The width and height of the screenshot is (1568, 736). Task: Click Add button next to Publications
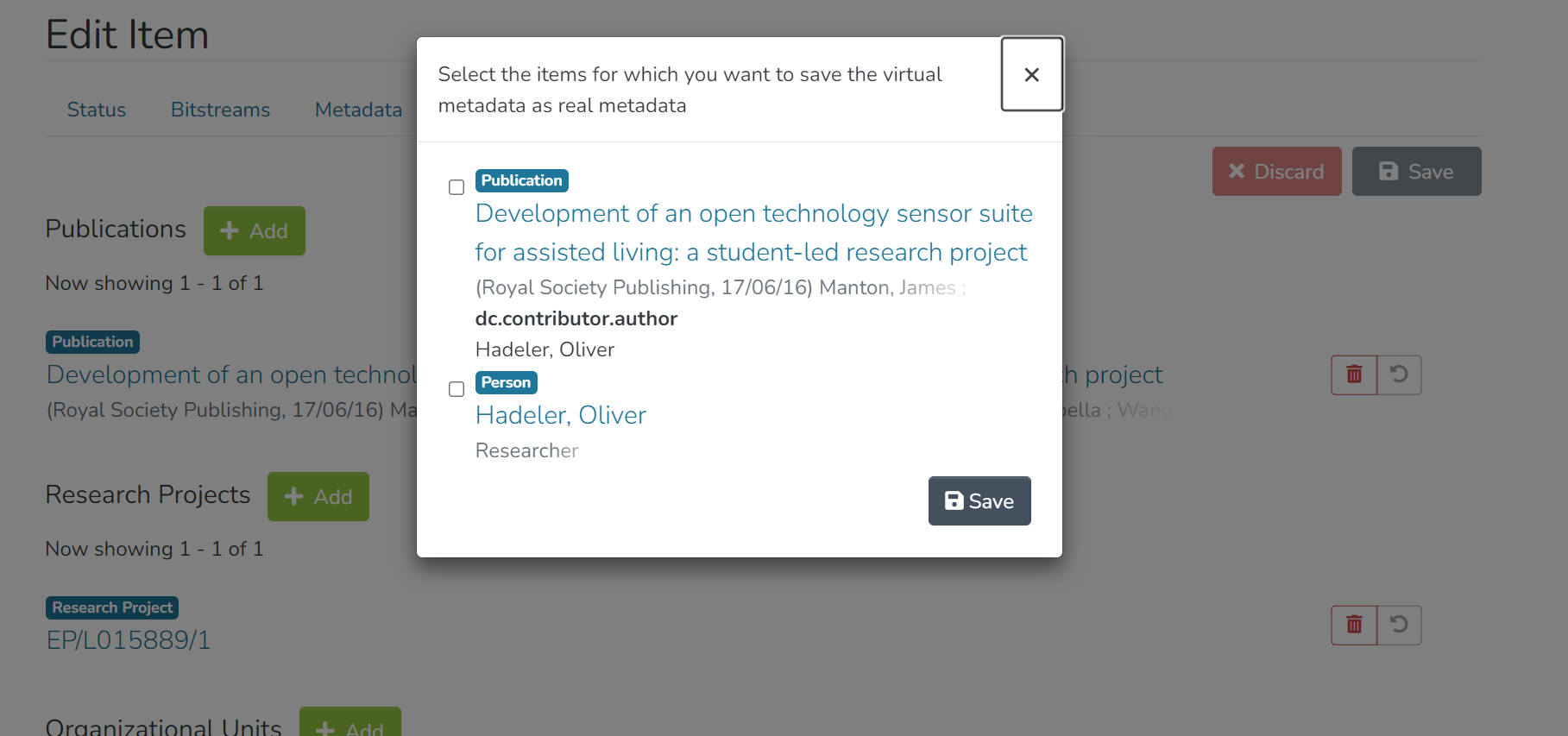pyautogui.click(x=254, y=231)
